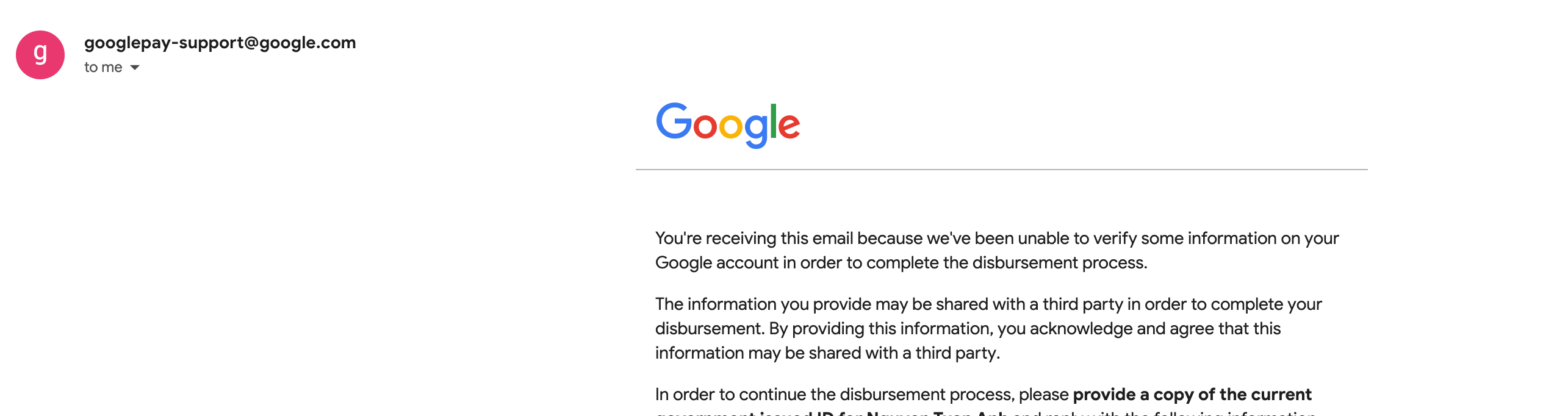Click the horizontal divider below the Google logo

tap(1001, 170)
